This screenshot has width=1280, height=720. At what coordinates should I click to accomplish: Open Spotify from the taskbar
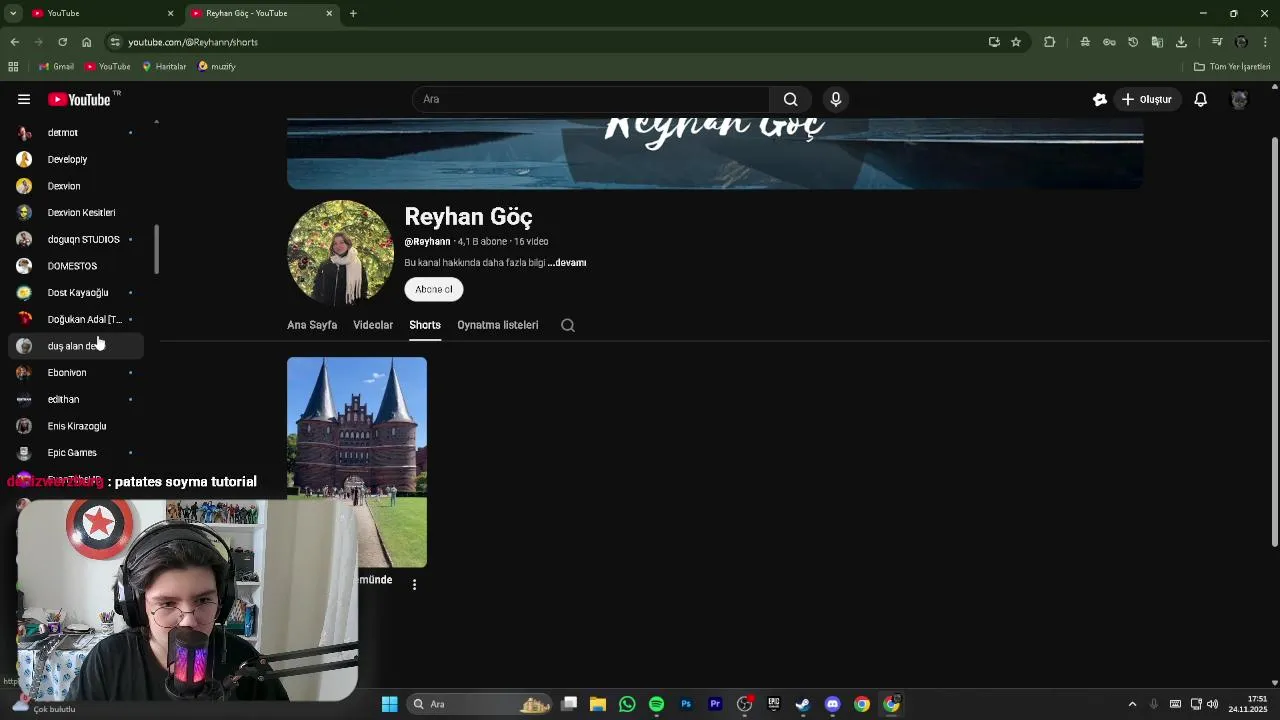(656, 704)
